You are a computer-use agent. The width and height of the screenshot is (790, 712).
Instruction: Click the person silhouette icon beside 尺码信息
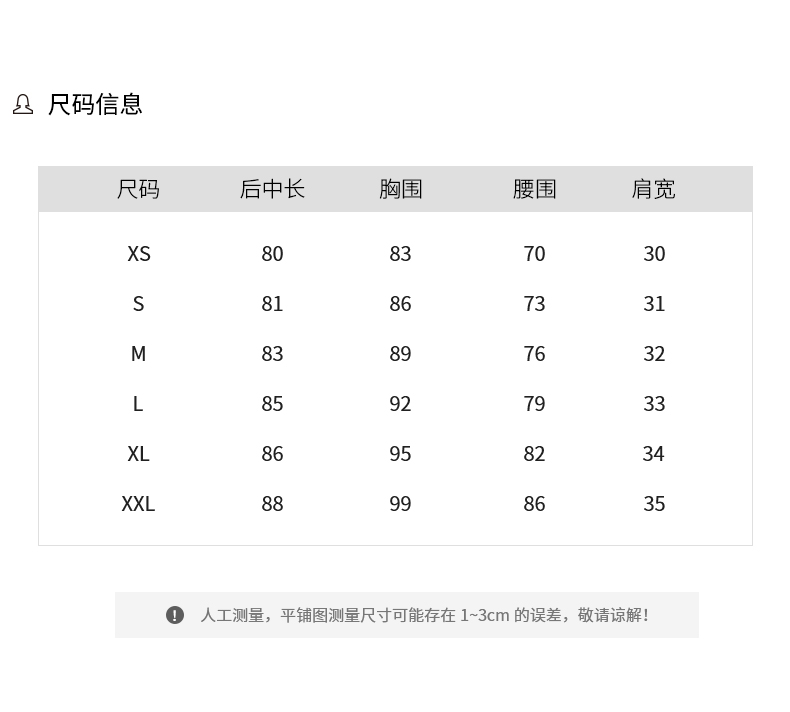23,104
